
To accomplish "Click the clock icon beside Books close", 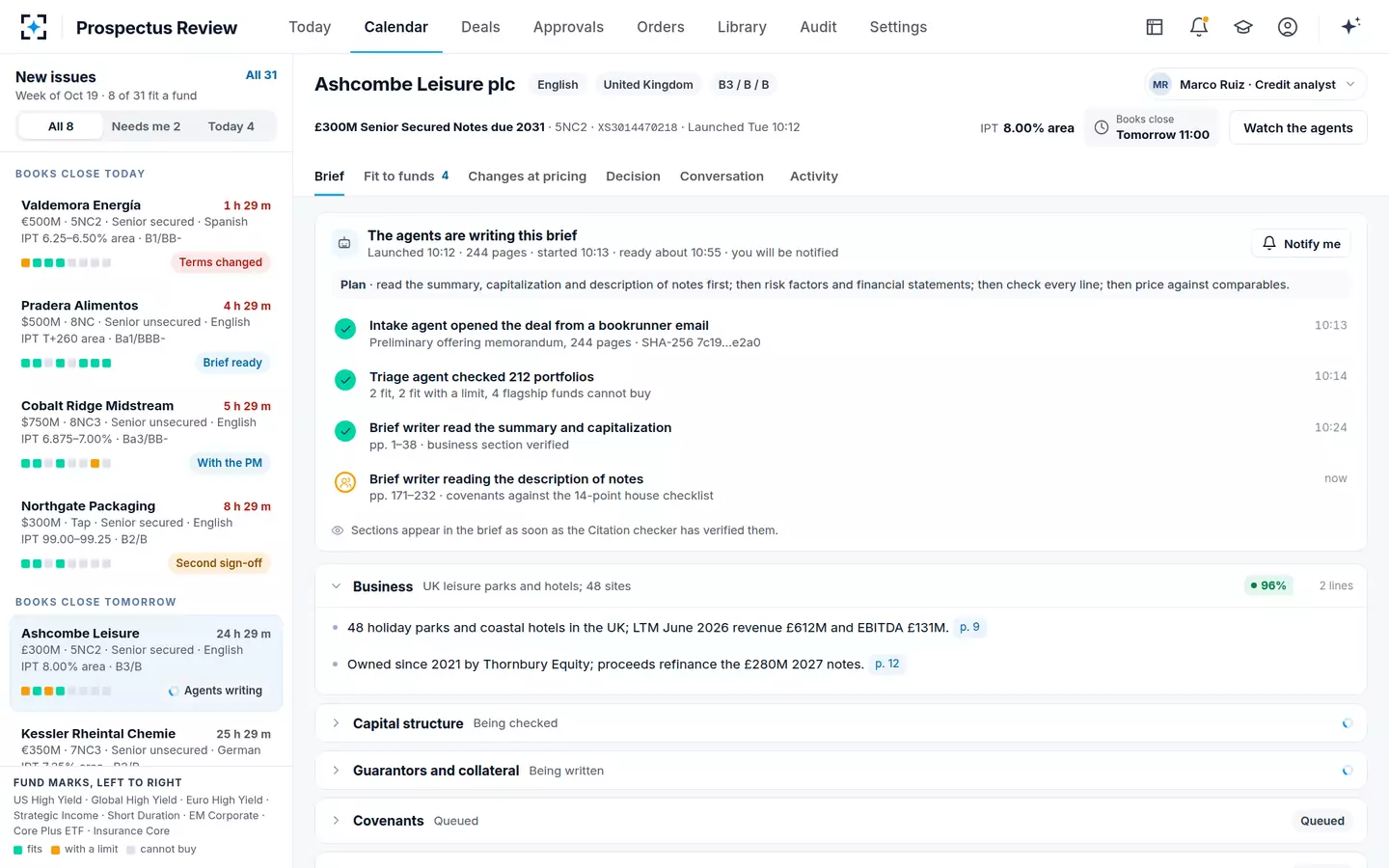I will point(1102,127).
